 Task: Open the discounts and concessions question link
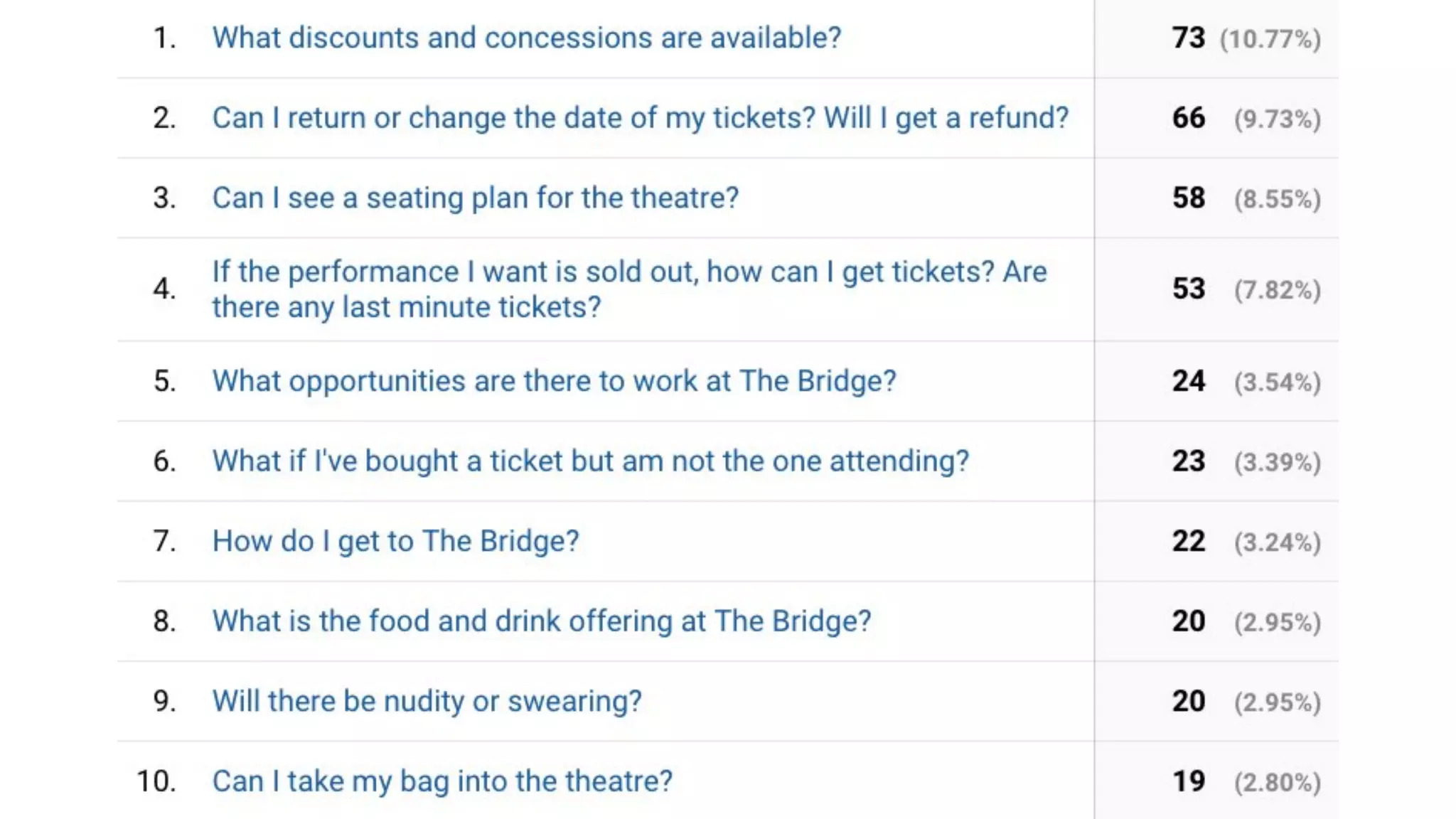(526, 38)
